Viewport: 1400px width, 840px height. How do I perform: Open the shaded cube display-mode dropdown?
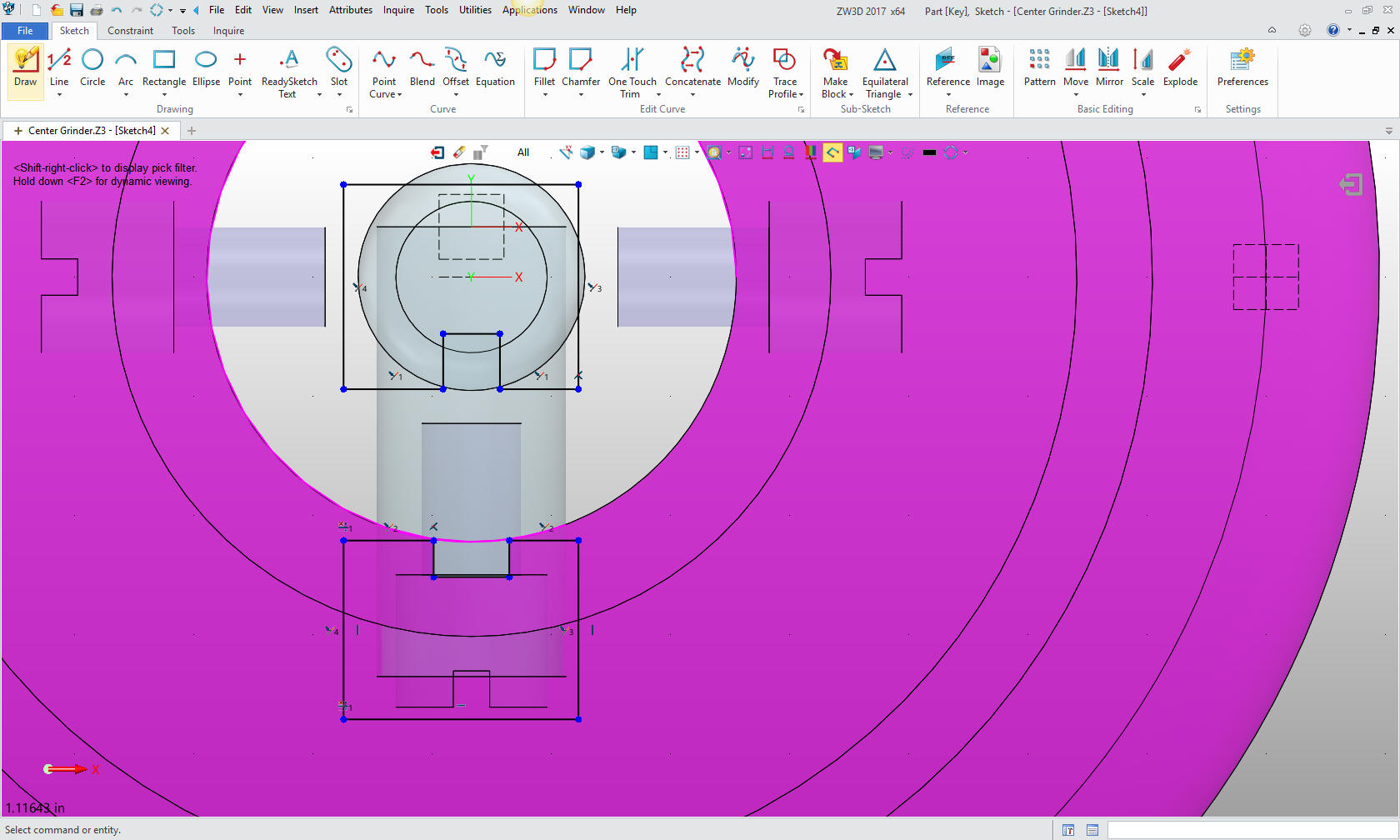coord(602,152)
